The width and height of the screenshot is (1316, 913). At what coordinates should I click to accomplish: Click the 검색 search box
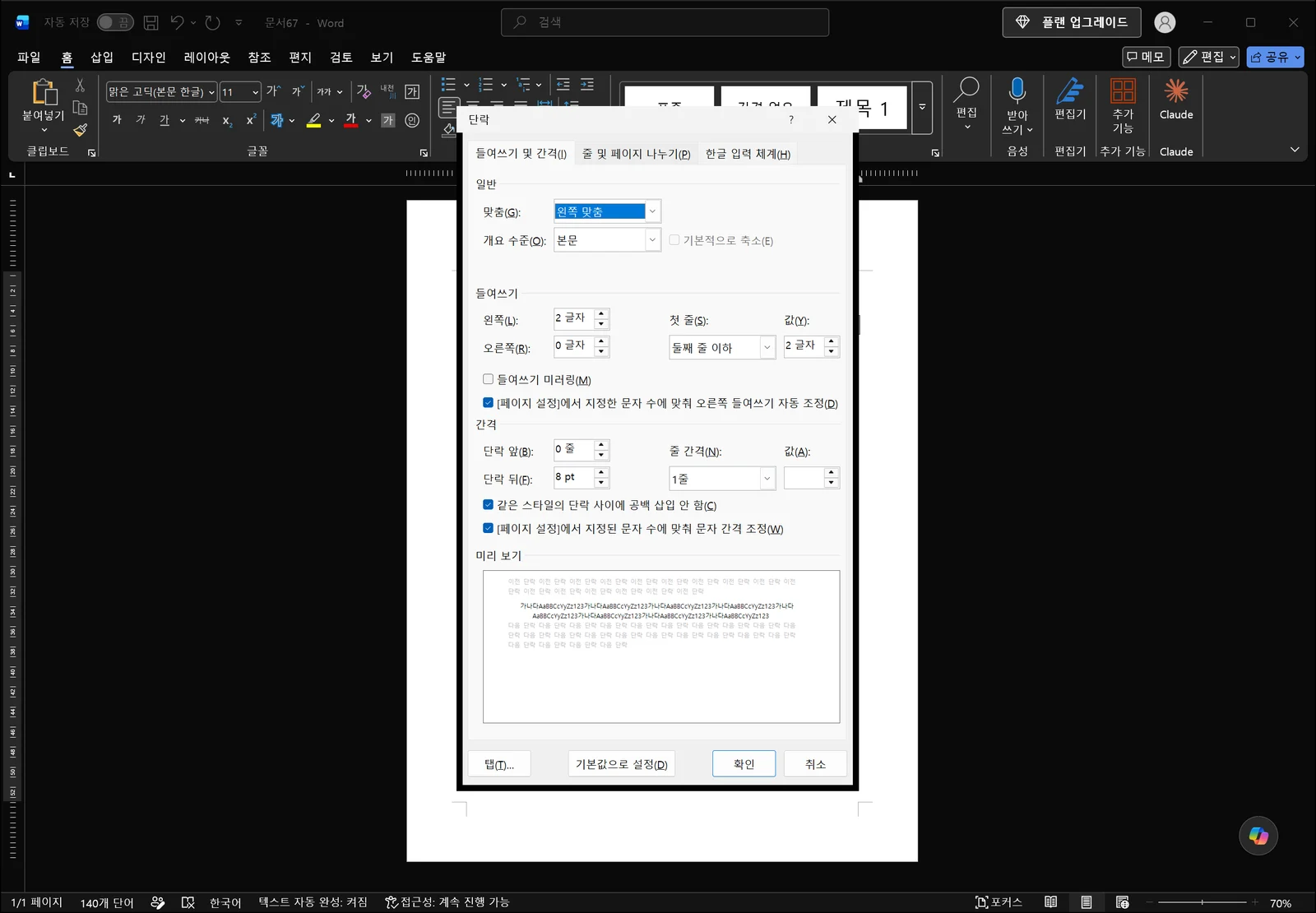(665, 22)
